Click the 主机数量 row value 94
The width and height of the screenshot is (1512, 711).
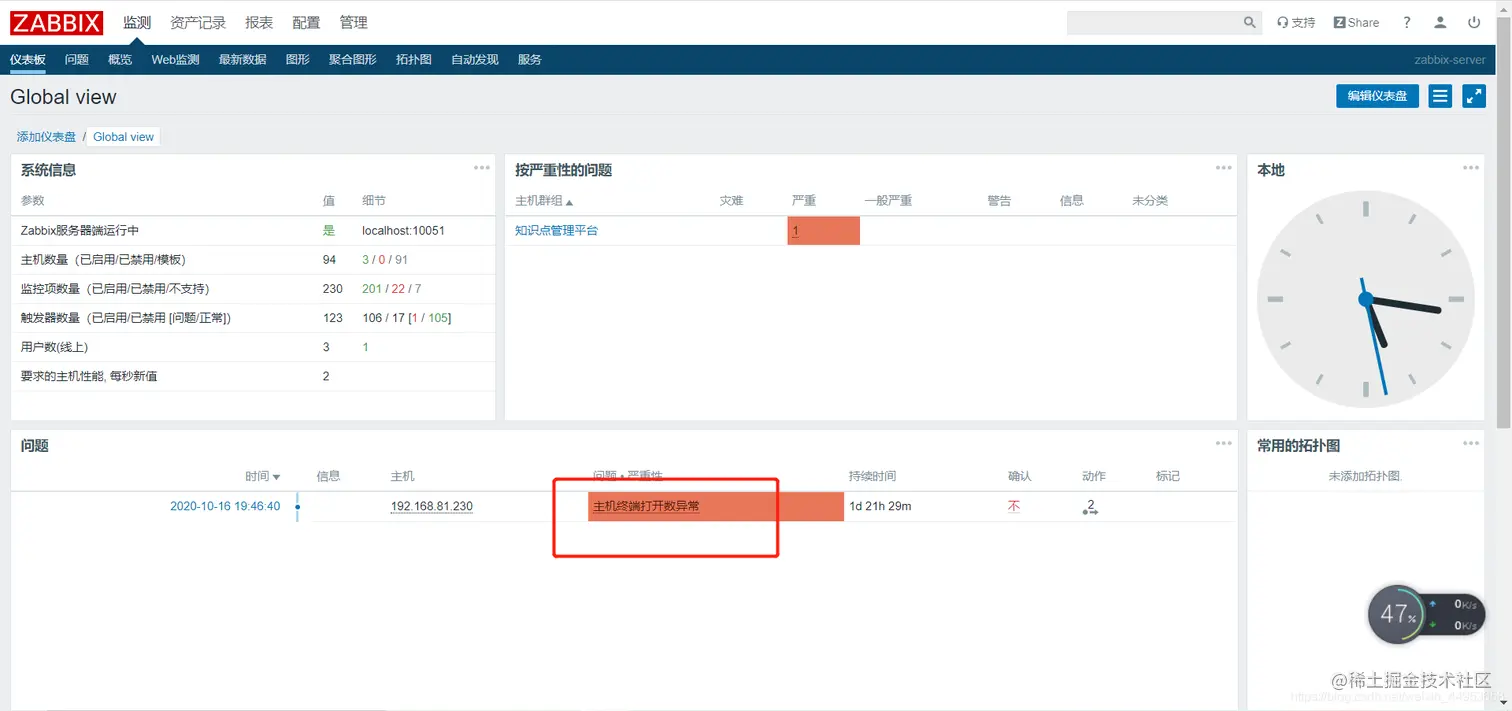click(329, 260)
